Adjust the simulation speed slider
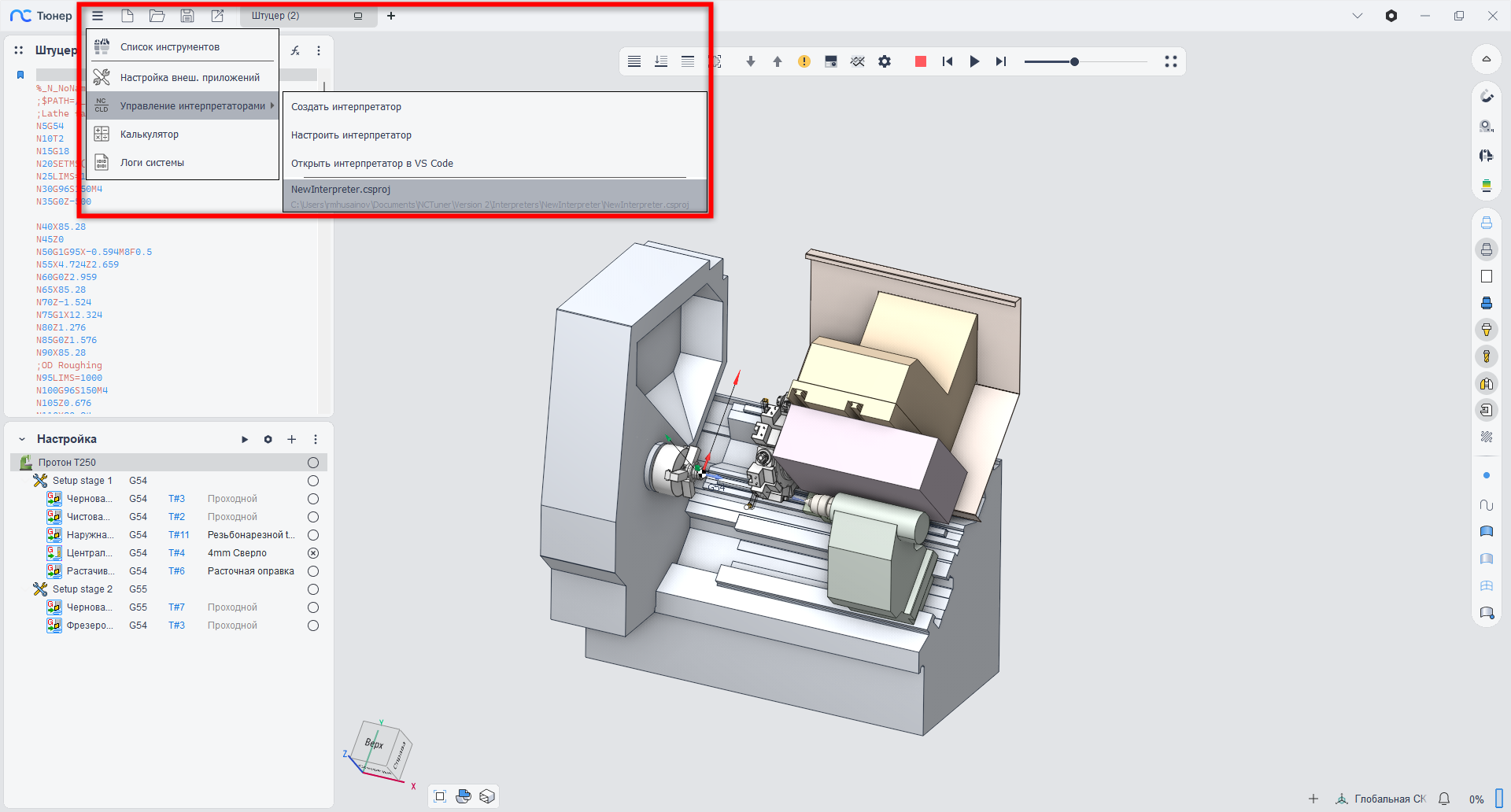 click(1074, 61)
